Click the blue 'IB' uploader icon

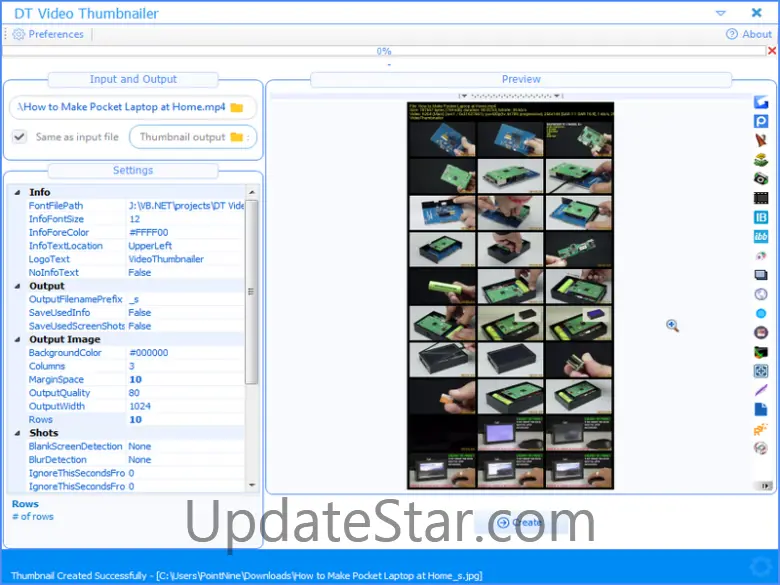761,217
